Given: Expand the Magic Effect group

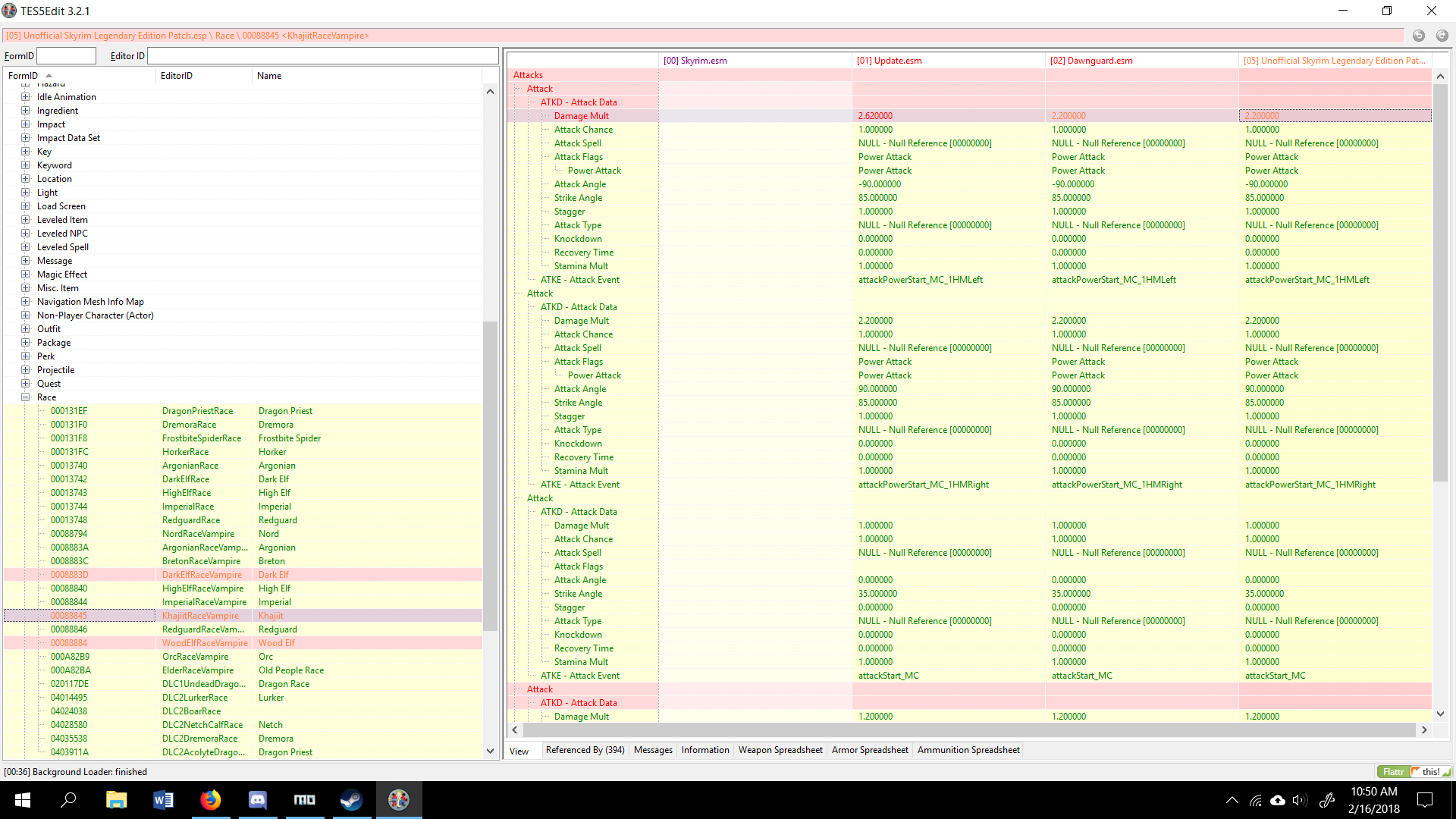Looking at the screenshot, I should point(26,275).
